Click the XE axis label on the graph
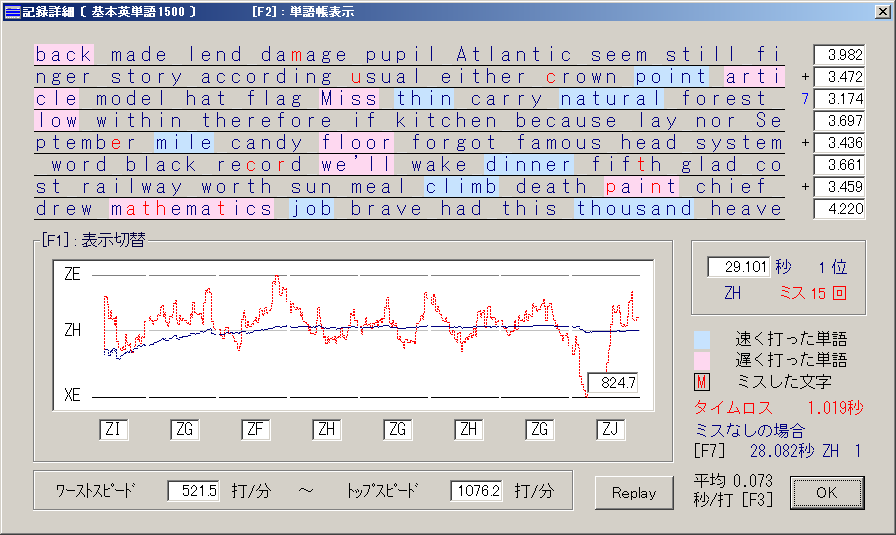Viewport: 896px width, 535px height. coord(72,395)
